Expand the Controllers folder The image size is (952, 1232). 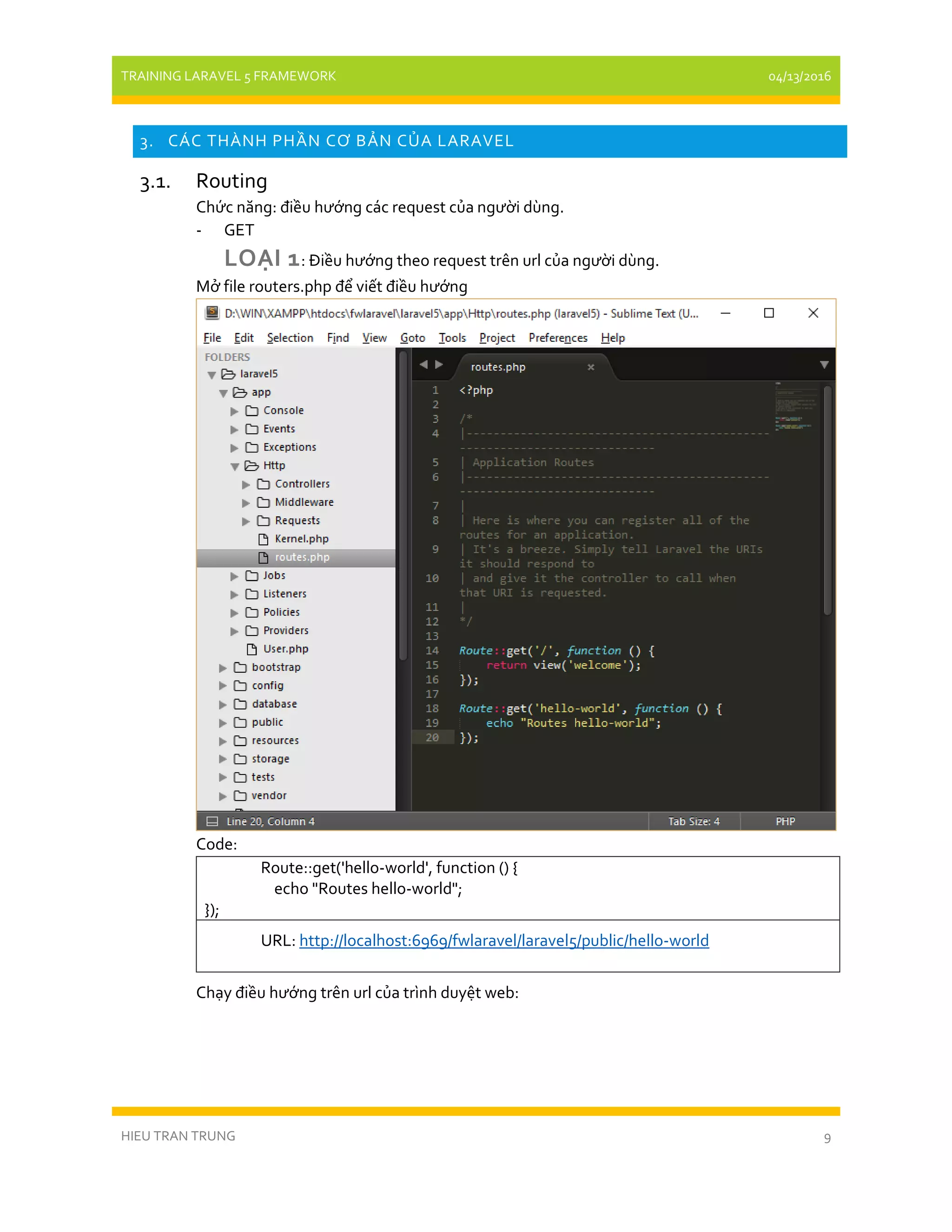pos(246,484)
